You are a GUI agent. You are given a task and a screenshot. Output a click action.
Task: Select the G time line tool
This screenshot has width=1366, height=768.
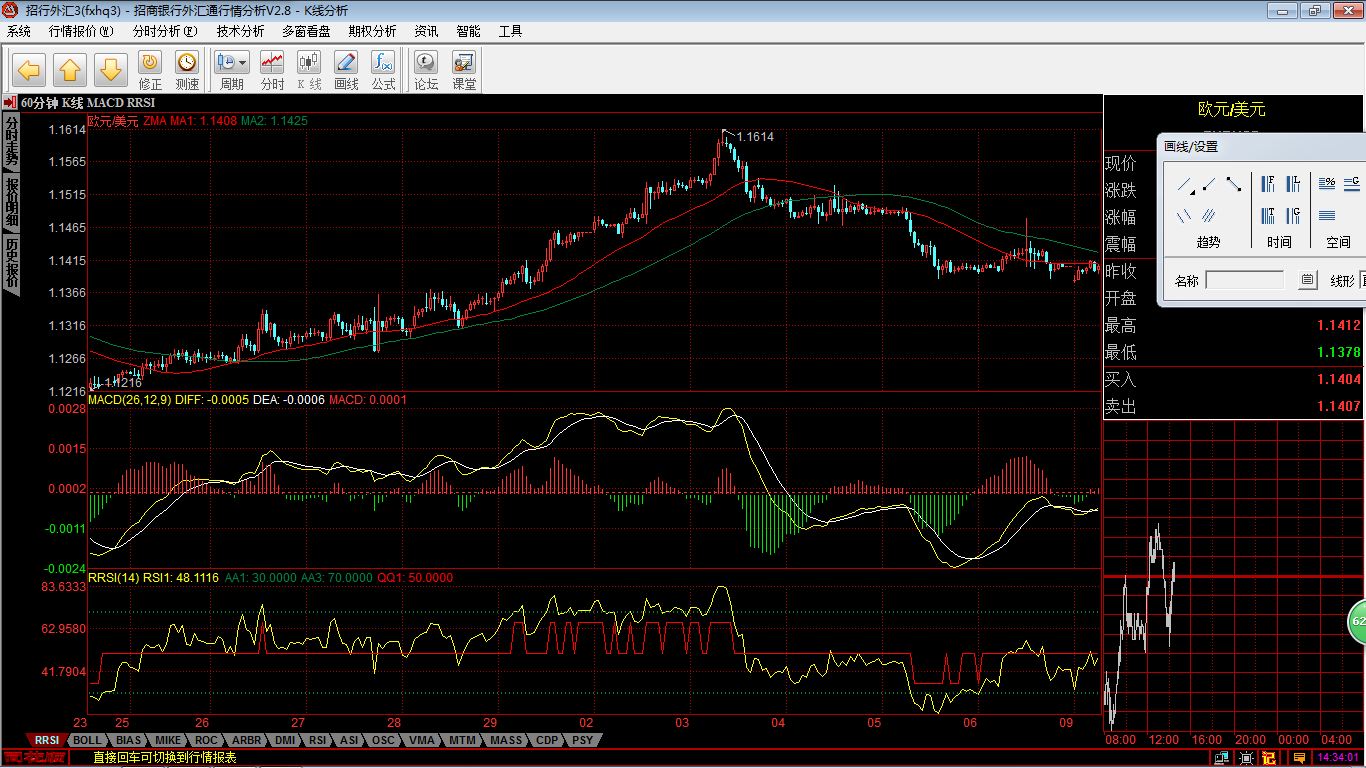[1293, 216]
